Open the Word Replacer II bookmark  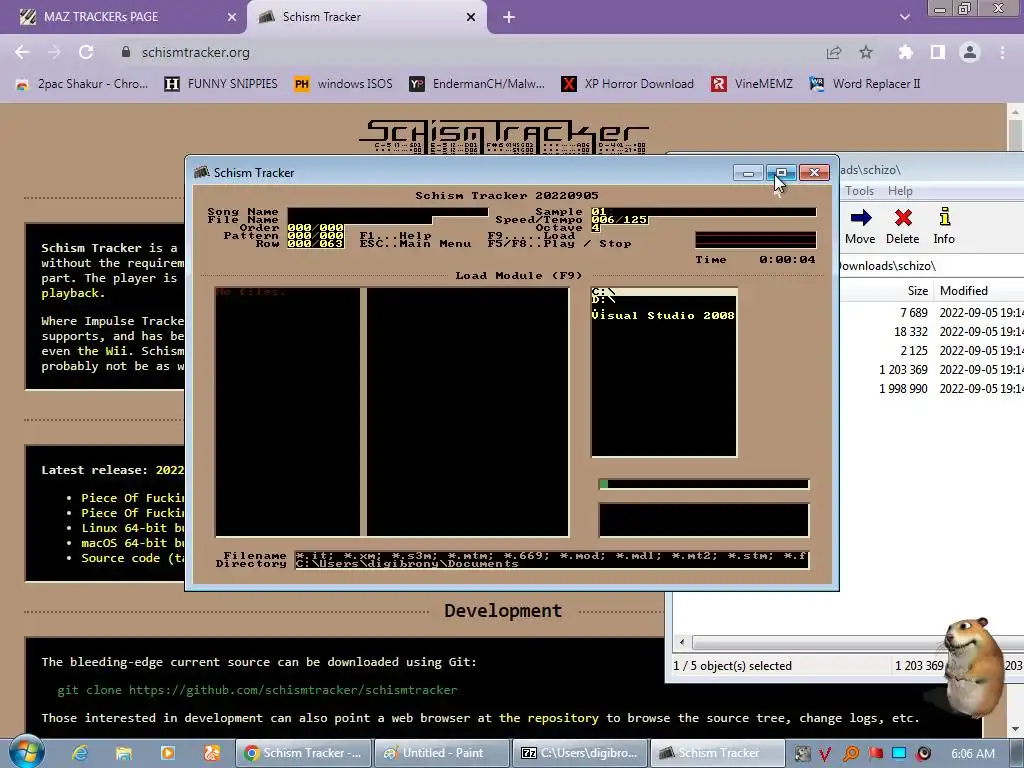[x=865, y=84]
